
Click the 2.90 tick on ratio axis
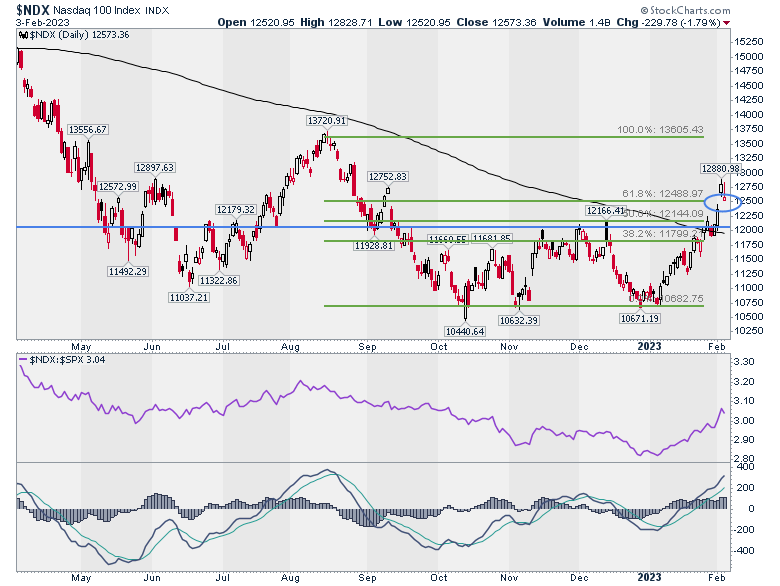coord(744,440)
